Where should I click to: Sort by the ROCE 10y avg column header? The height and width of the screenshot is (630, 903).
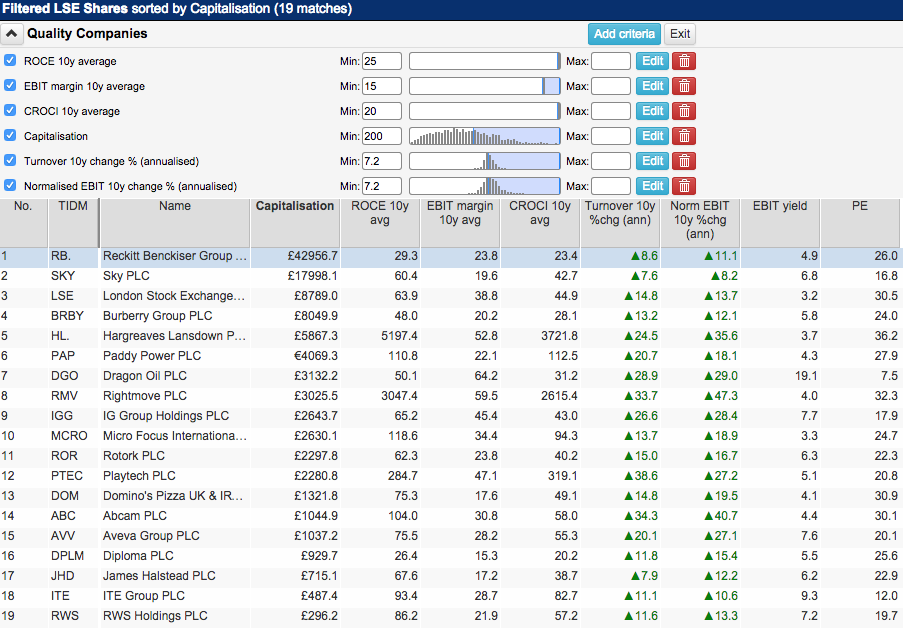coord(380,222)
